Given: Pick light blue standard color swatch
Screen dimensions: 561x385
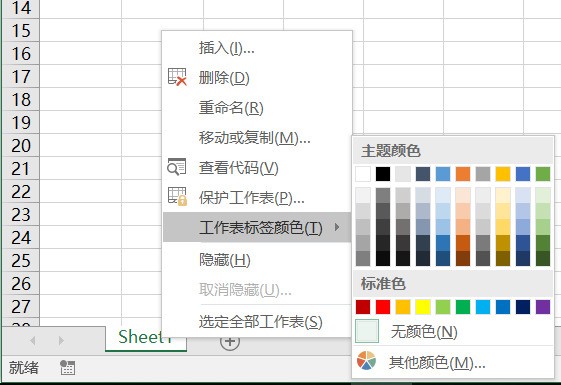Looking at the screenshot, I should (x=483, y=307).
